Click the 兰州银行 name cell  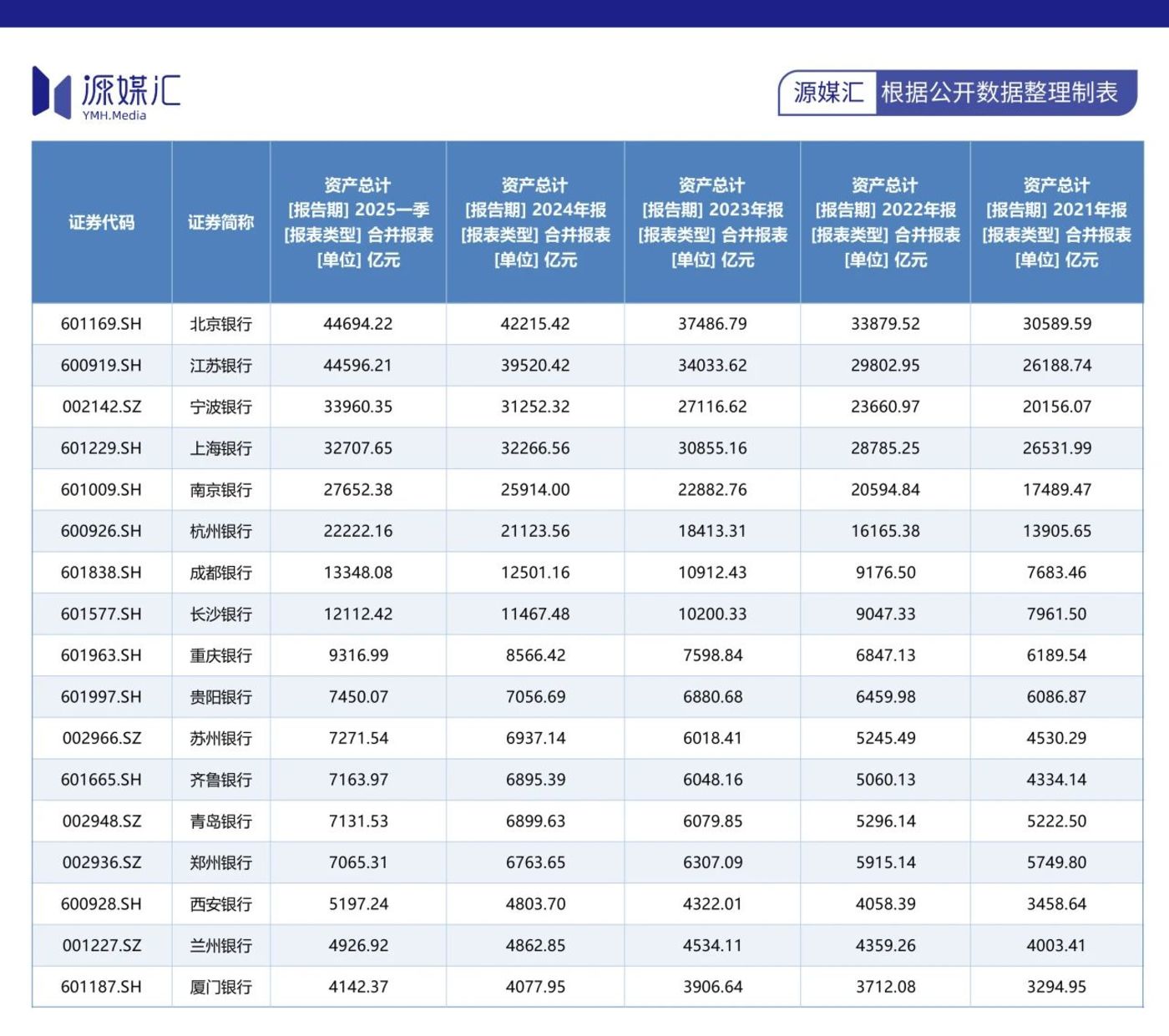pyautogui.click(x=220, y=946)
